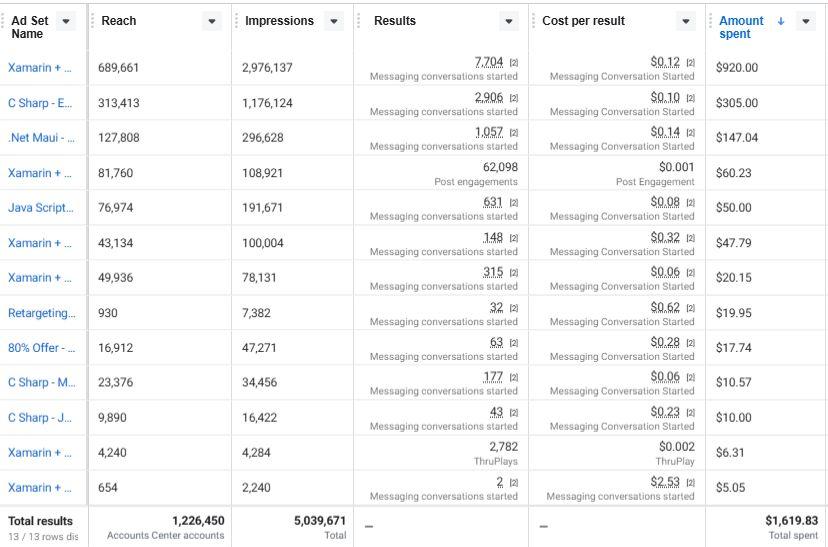Viewport: 828px width, 547px height.
Task: Open the Java Script ad set link
Action: click(41, 208)
